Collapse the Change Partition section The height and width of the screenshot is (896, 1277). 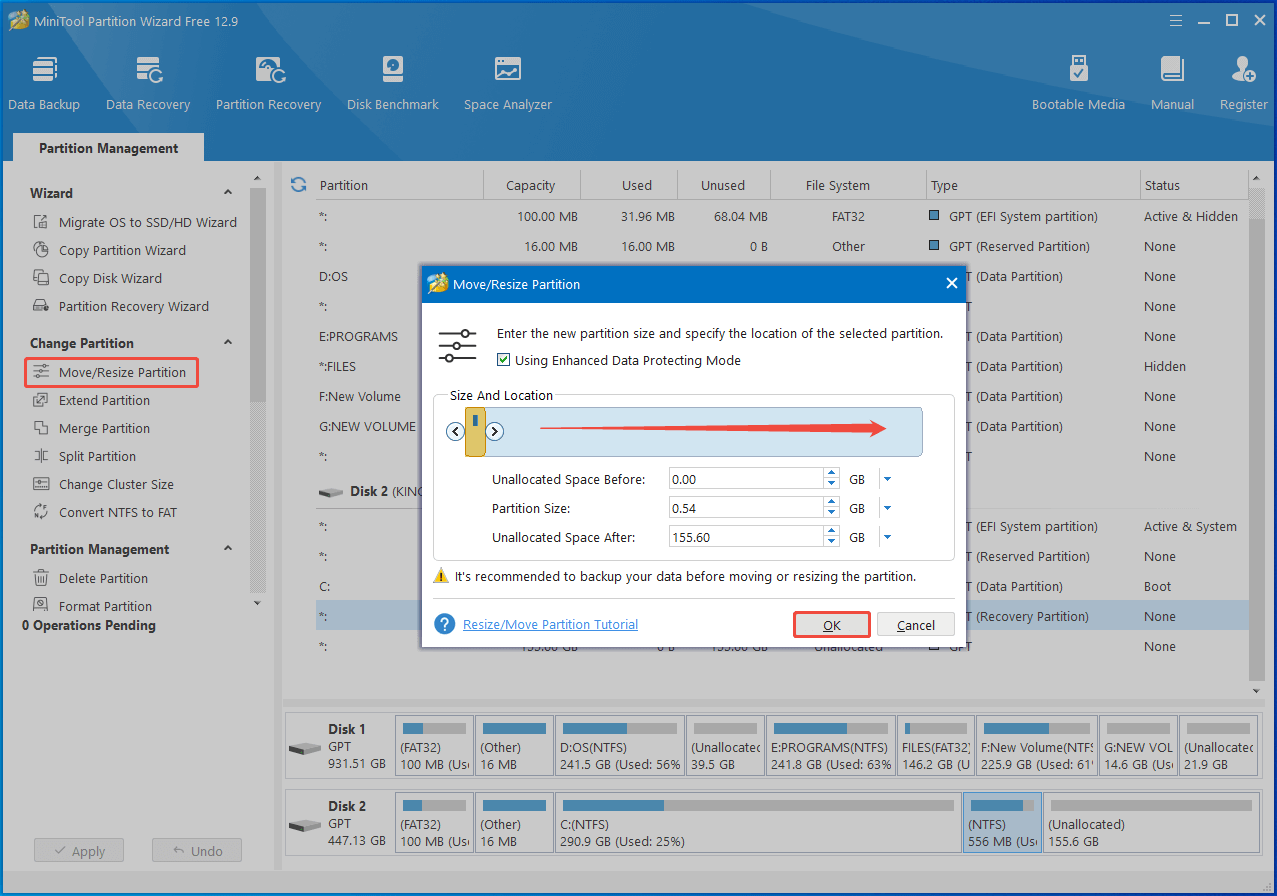click(228, 343)
